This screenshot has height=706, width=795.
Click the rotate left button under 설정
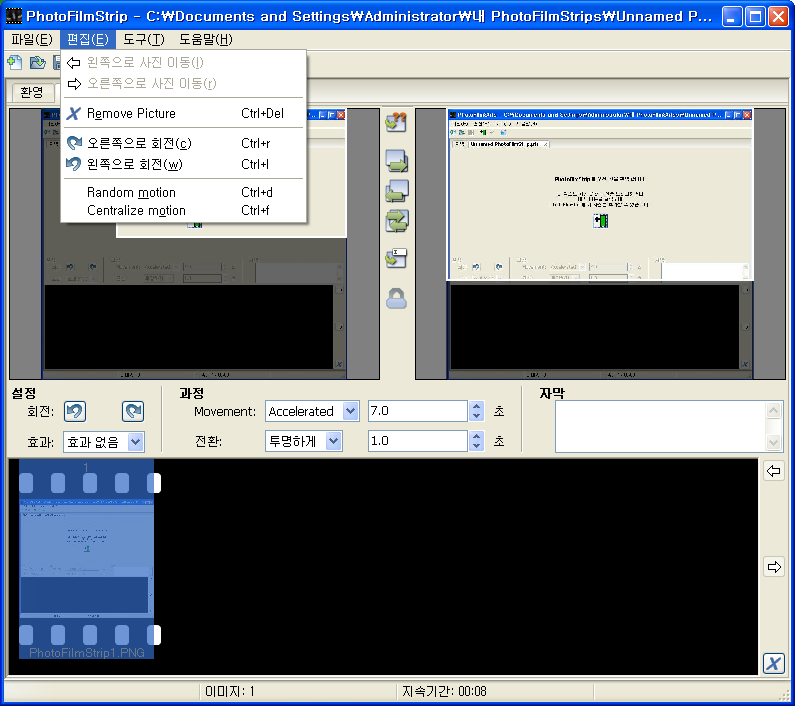pyautogui.click(x=74, y=411)
